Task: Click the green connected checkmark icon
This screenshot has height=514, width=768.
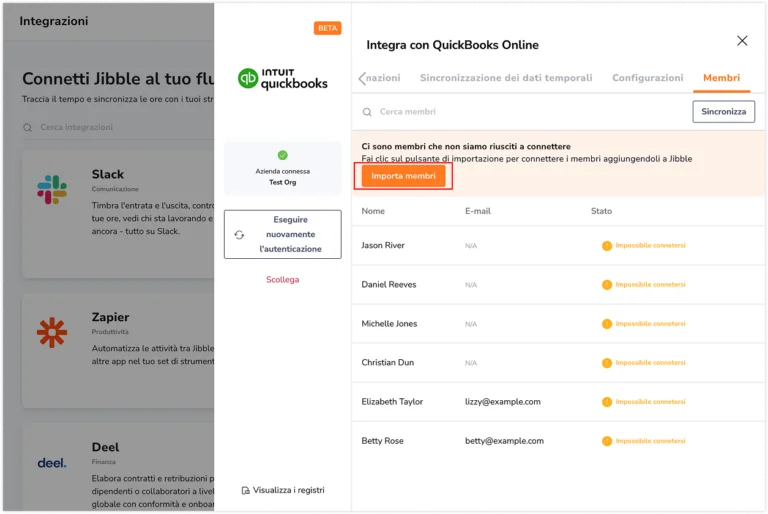Action: (283, 155)
